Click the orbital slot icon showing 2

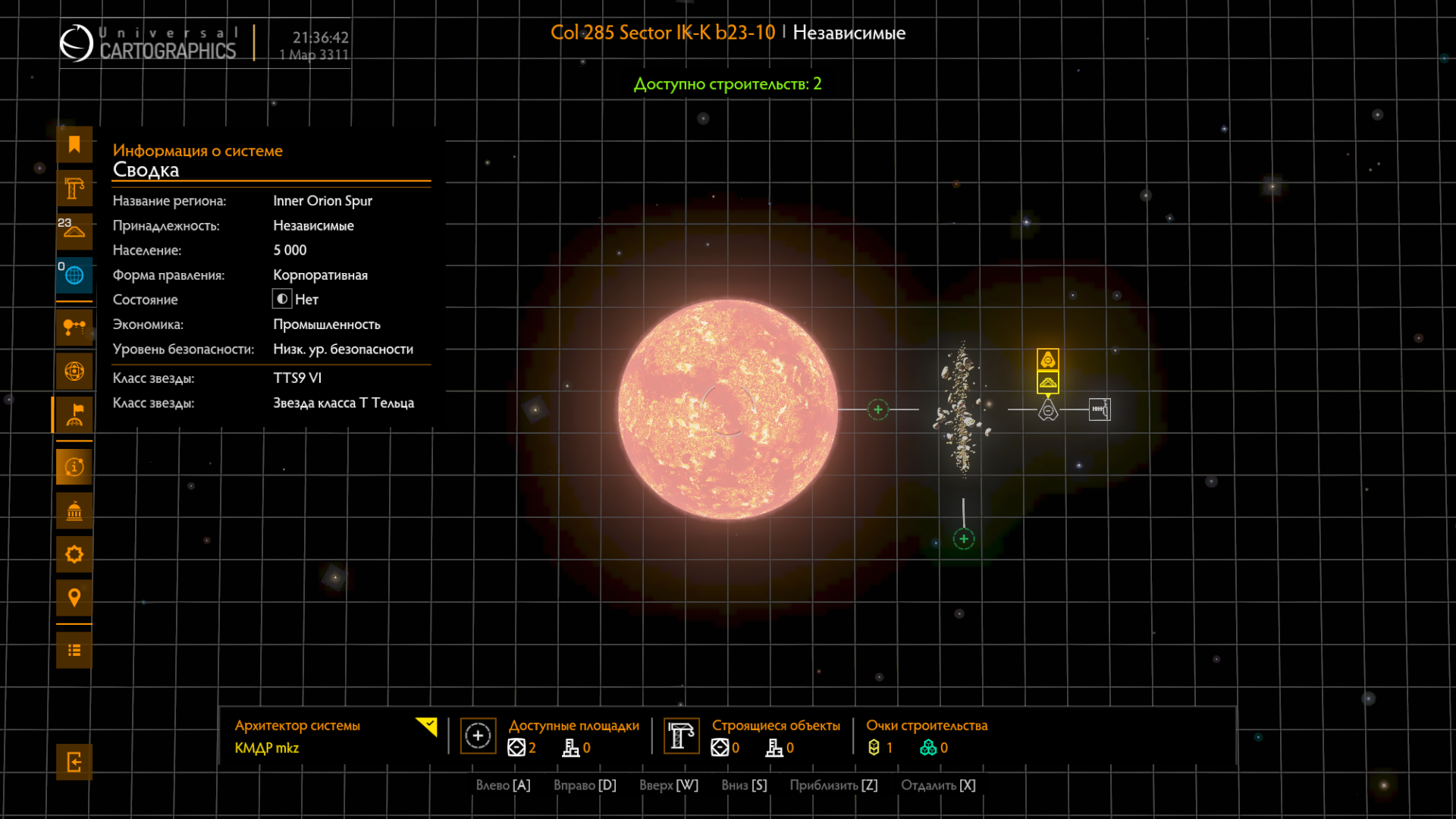[516, 748]
